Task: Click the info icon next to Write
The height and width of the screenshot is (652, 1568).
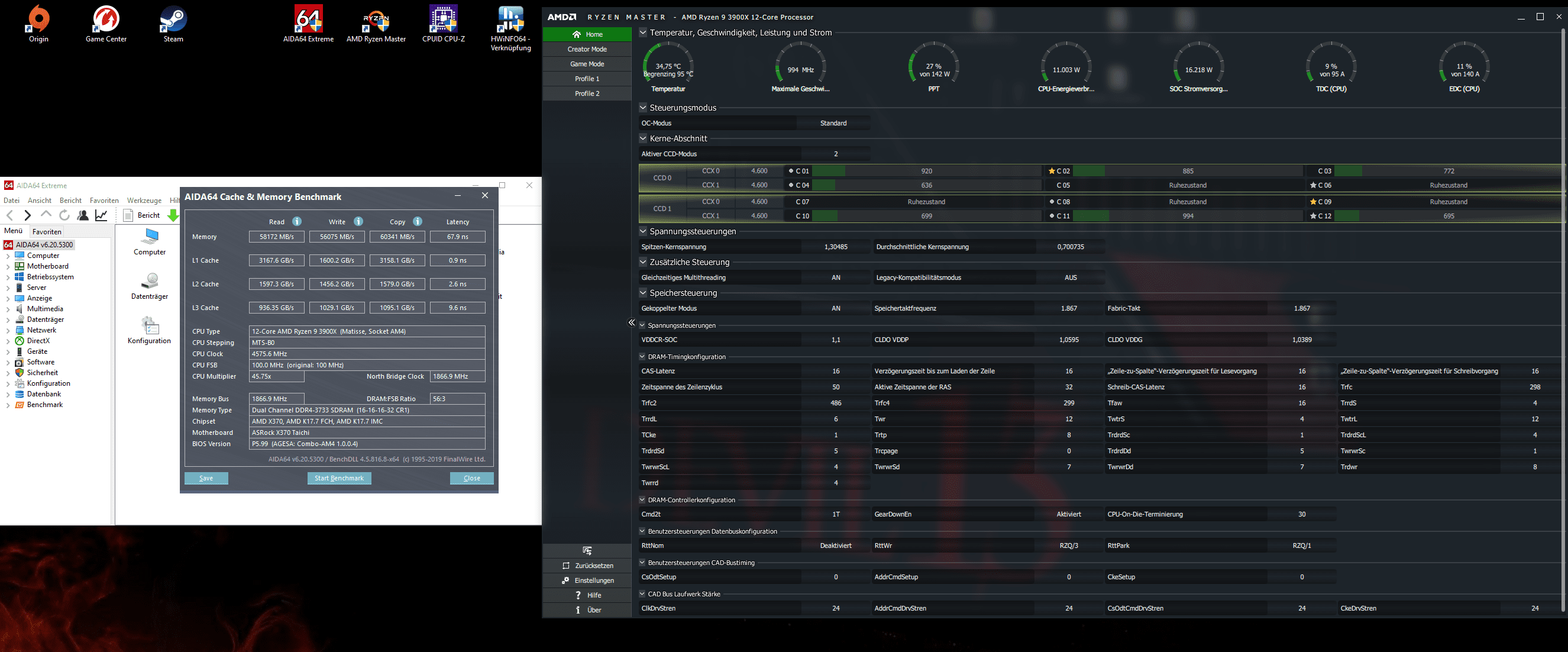Action: pyautogui.click(x=358, y=222)
